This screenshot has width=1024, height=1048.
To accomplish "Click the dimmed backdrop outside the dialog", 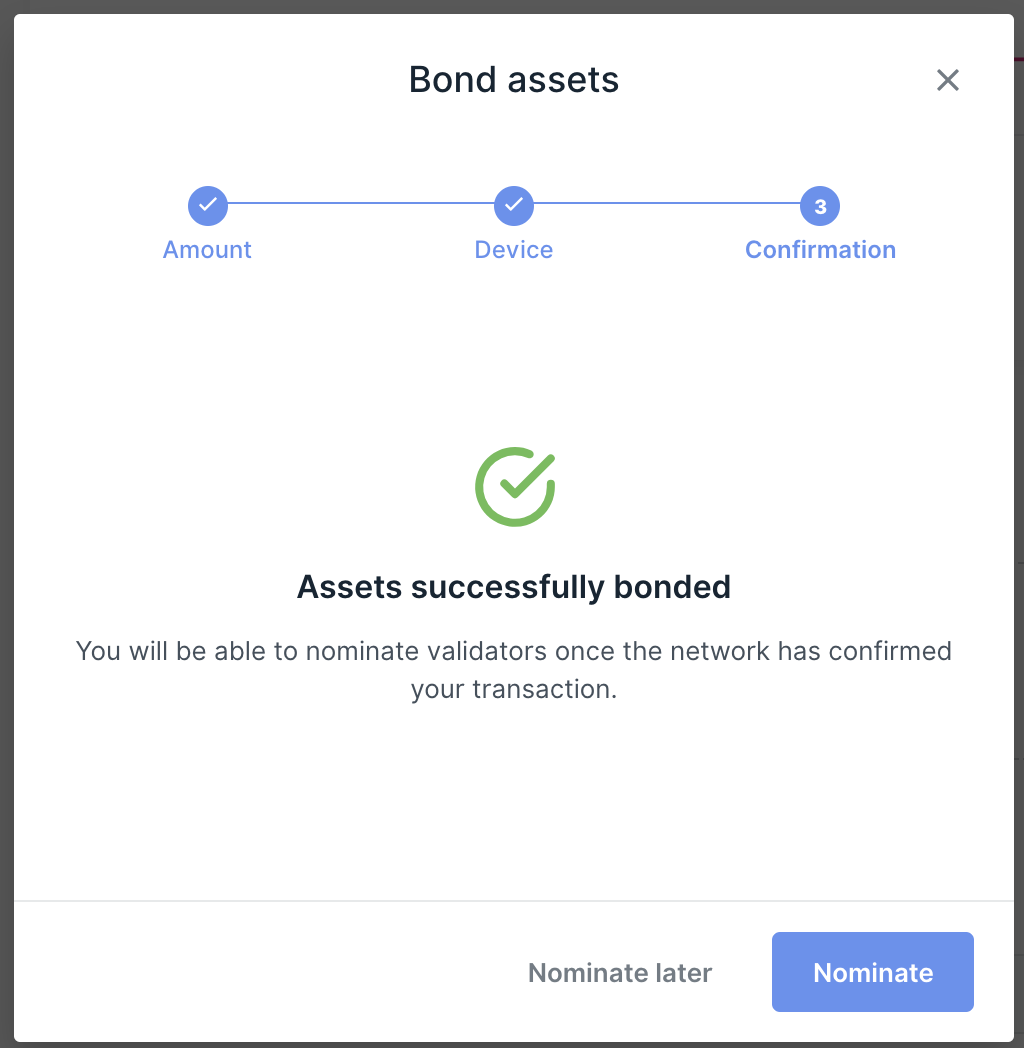I will pos(6,524).
